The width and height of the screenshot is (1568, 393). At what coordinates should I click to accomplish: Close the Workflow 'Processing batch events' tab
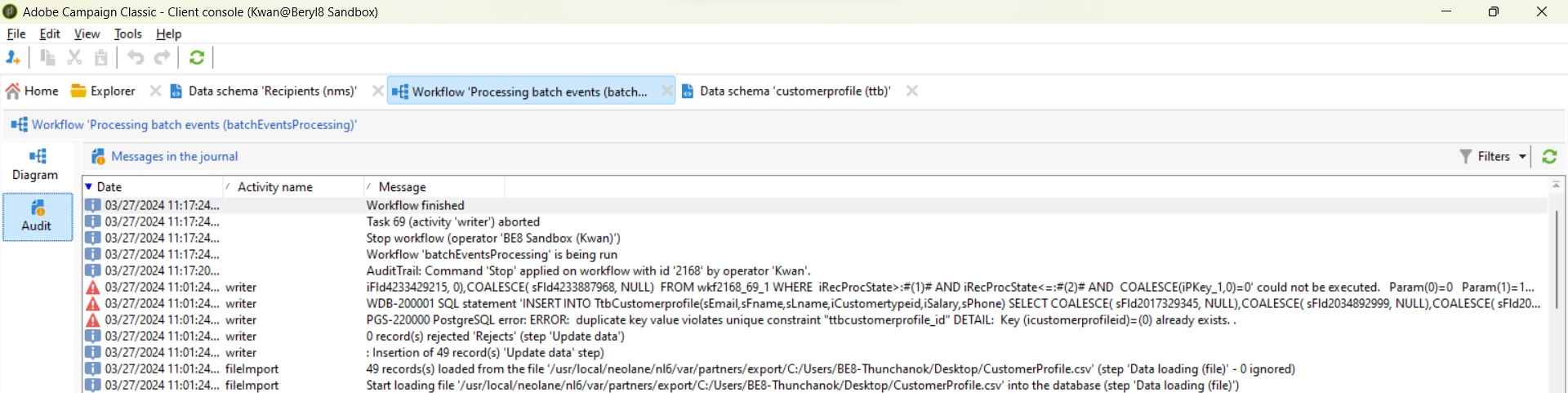coord(666,92)
